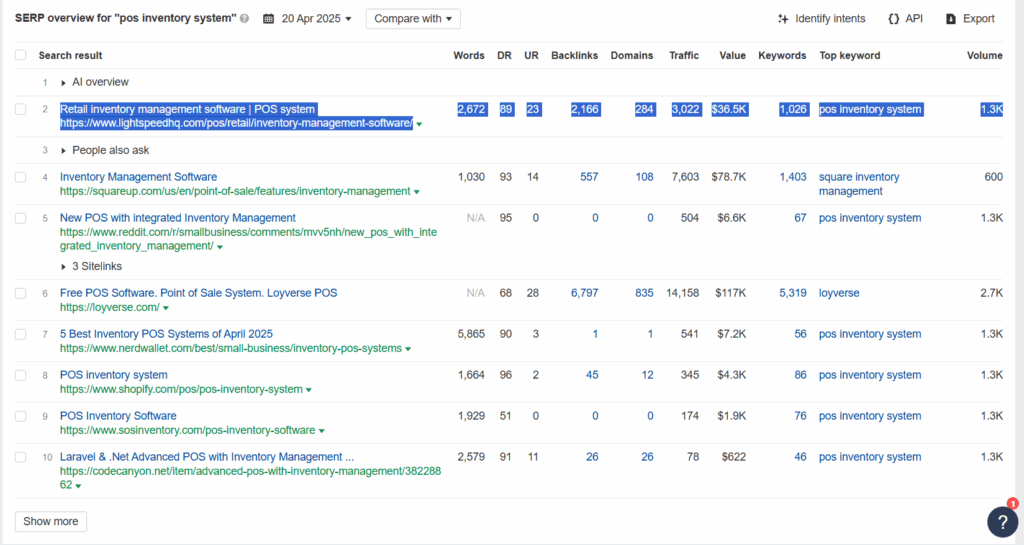The image size is (1024, 545).
Task: Click the Export button label
Action: (x=979, y=19)
